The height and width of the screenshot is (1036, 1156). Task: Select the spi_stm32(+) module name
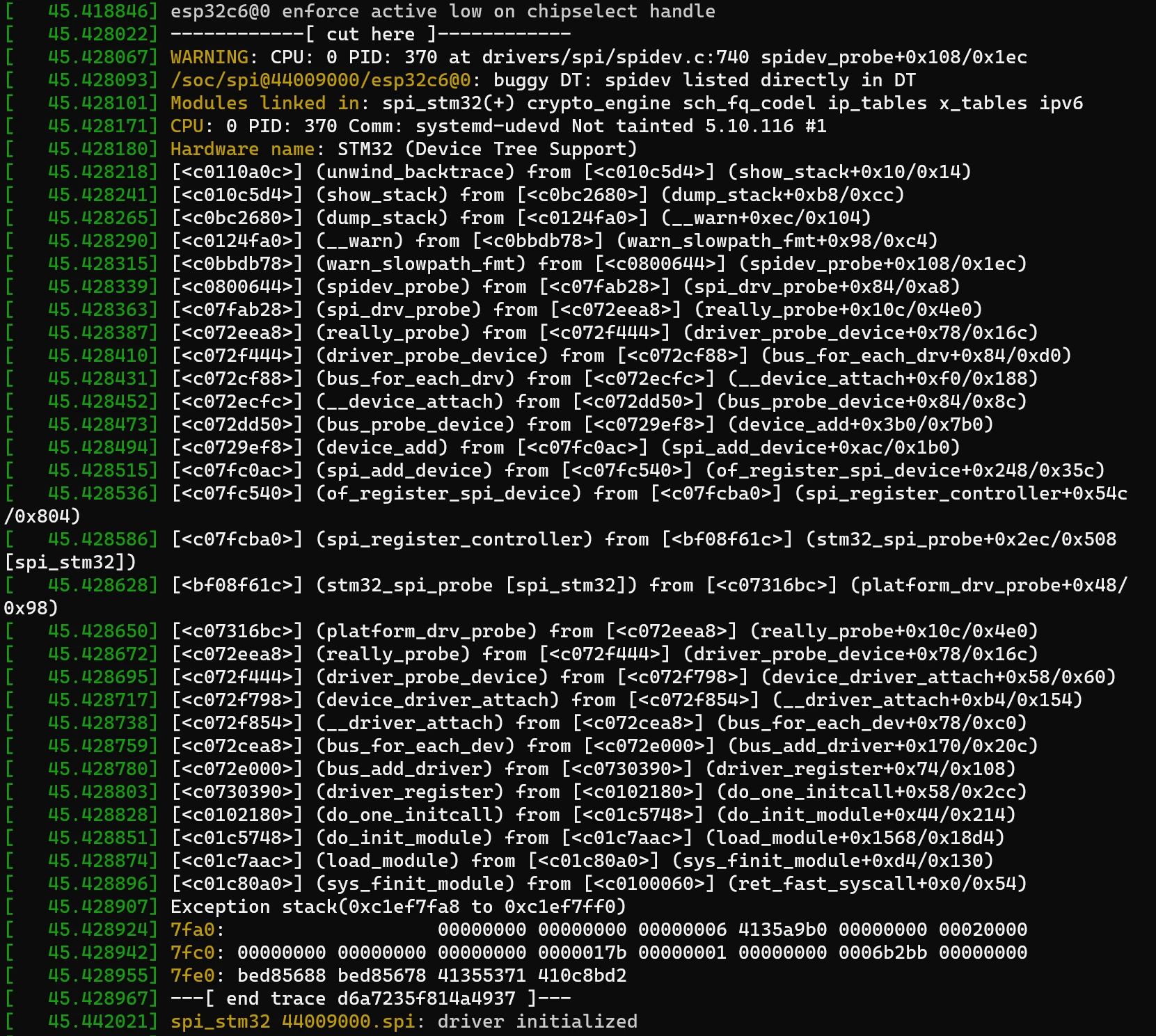[449, 103]
